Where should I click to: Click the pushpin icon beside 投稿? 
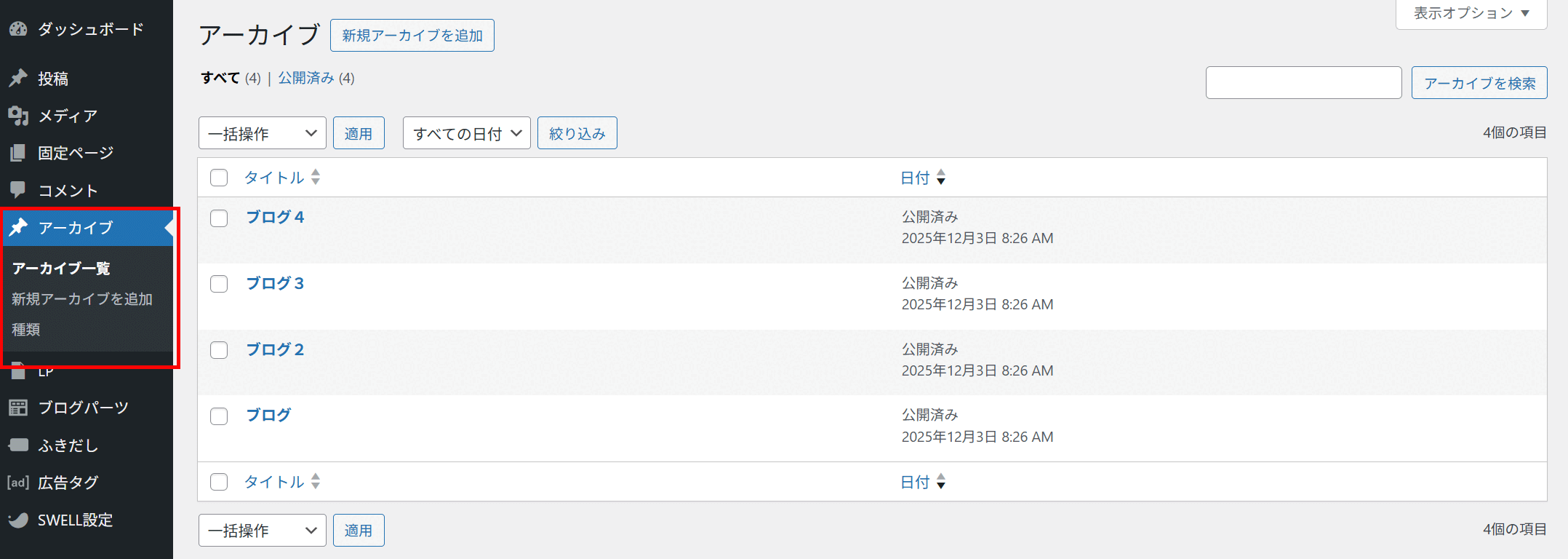[18, 79]
